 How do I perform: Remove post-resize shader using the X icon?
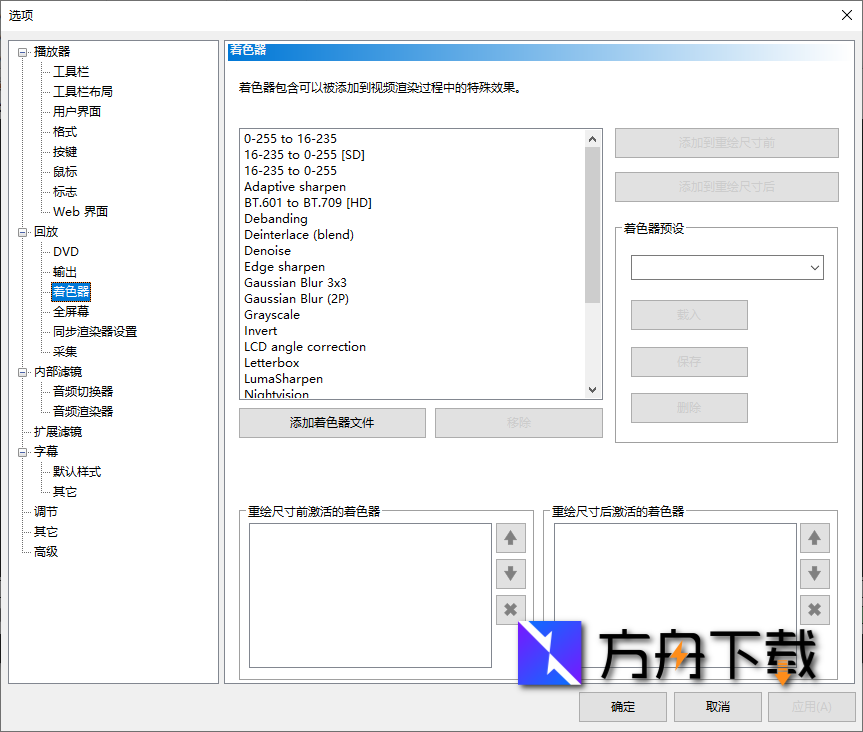pos(814,610)
